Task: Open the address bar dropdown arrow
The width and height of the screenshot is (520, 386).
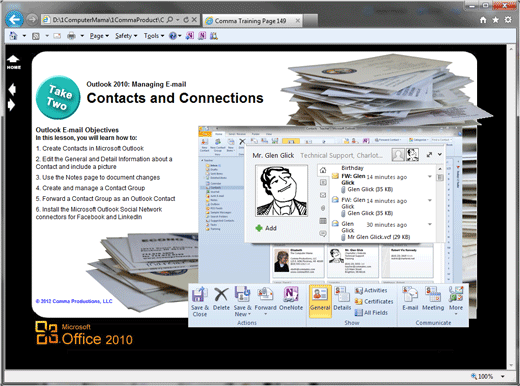Action: 178,20
